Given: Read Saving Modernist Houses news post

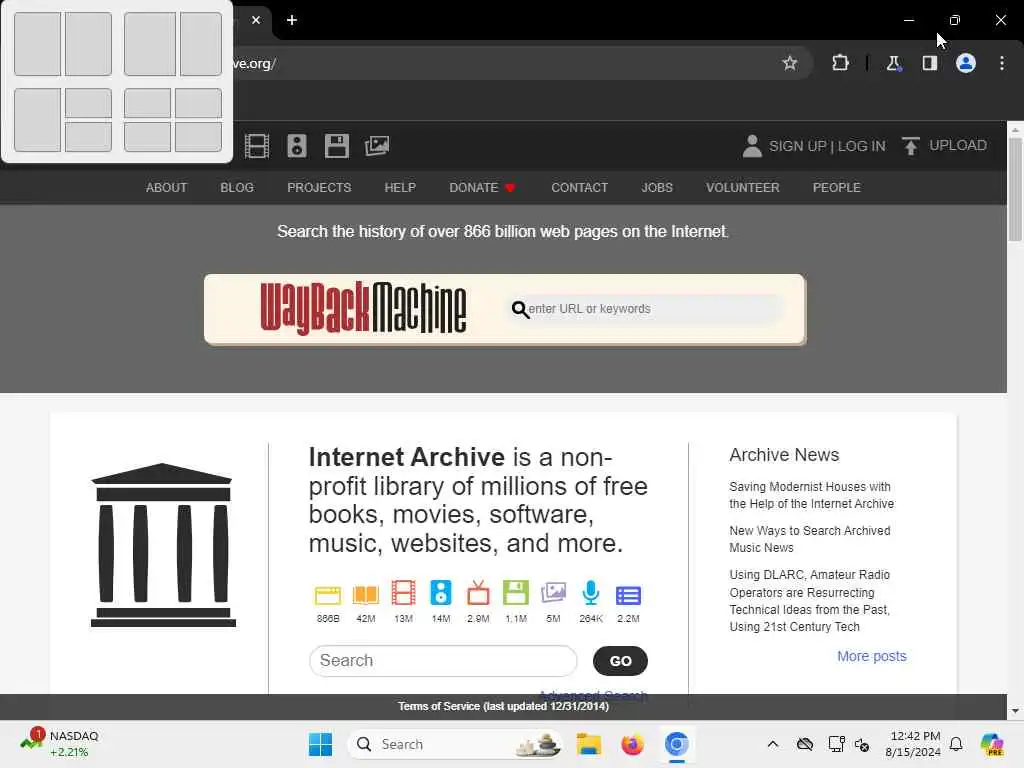Looking at the screenshot, I should (x=811, y=495).
